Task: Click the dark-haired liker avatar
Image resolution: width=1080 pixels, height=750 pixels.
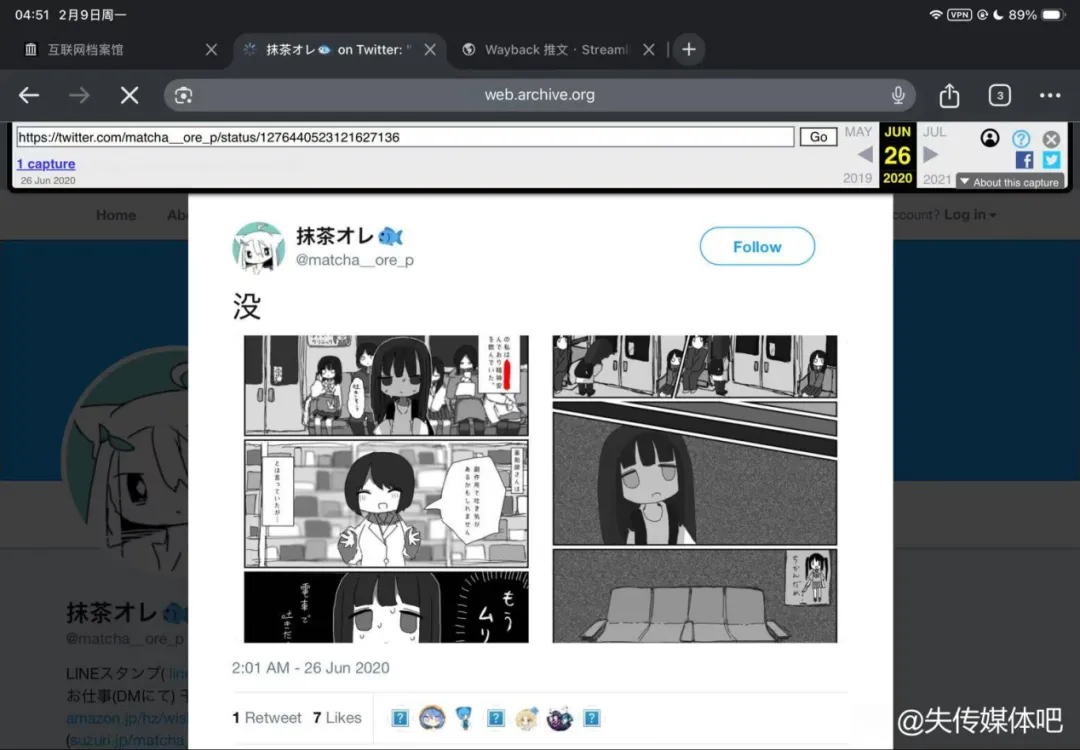Action: tap(559, 718)
